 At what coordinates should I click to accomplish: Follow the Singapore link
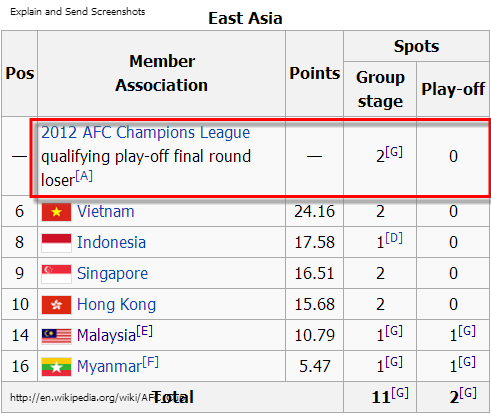click(112, 274)
